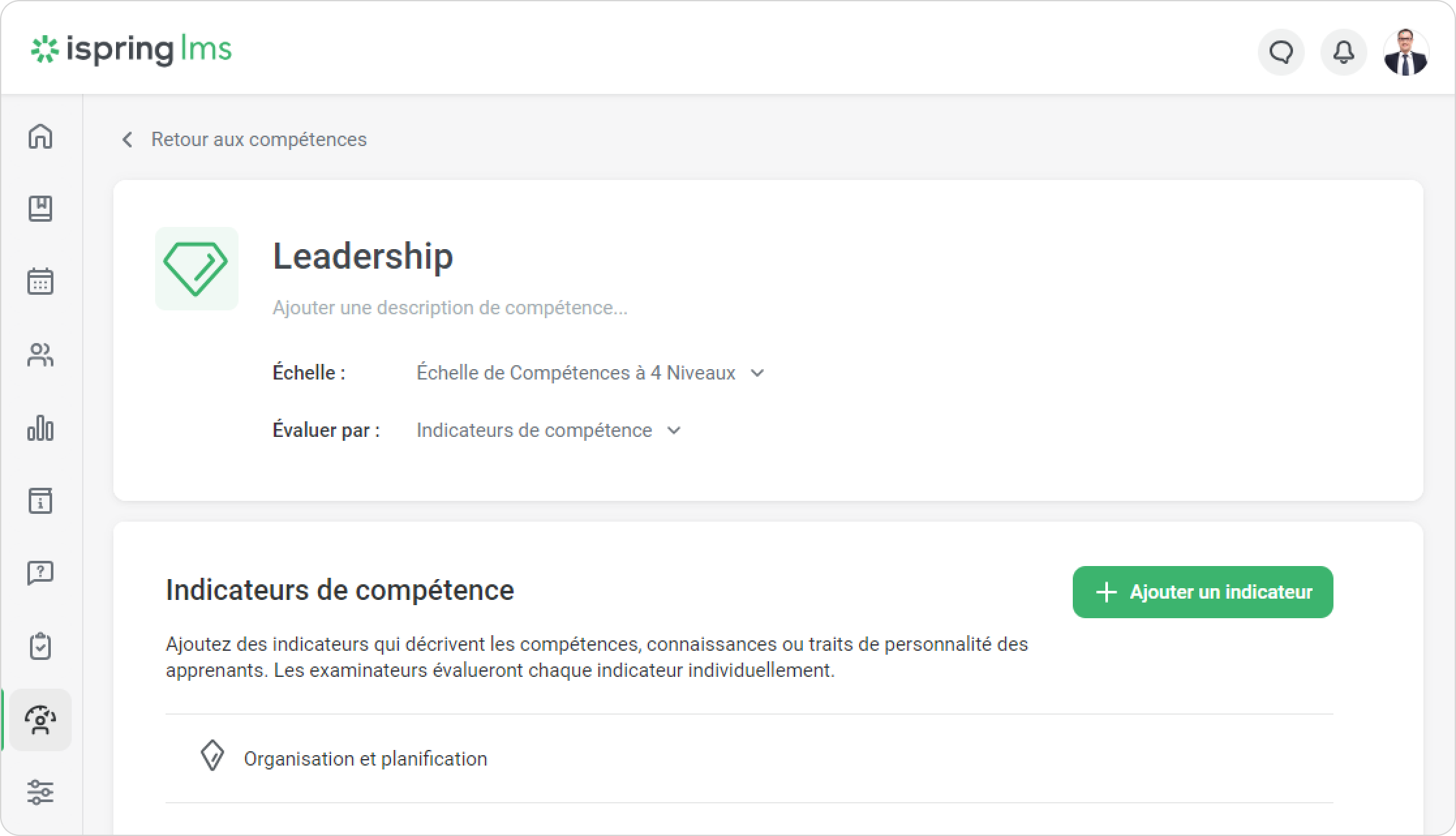Open notifications bell icon

click(1343, 52)
